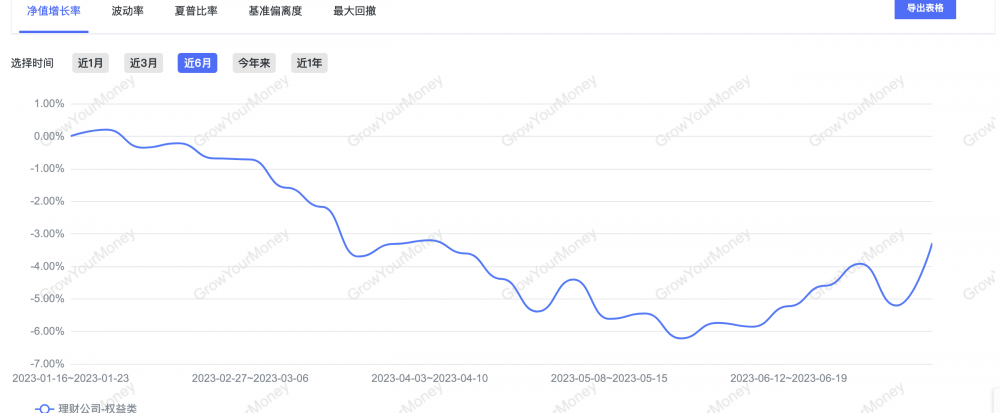Click the 0.00% y-axis label
Image resolution: width=1000 pixels, height=413 pixels.
click(x=50, y=136)
